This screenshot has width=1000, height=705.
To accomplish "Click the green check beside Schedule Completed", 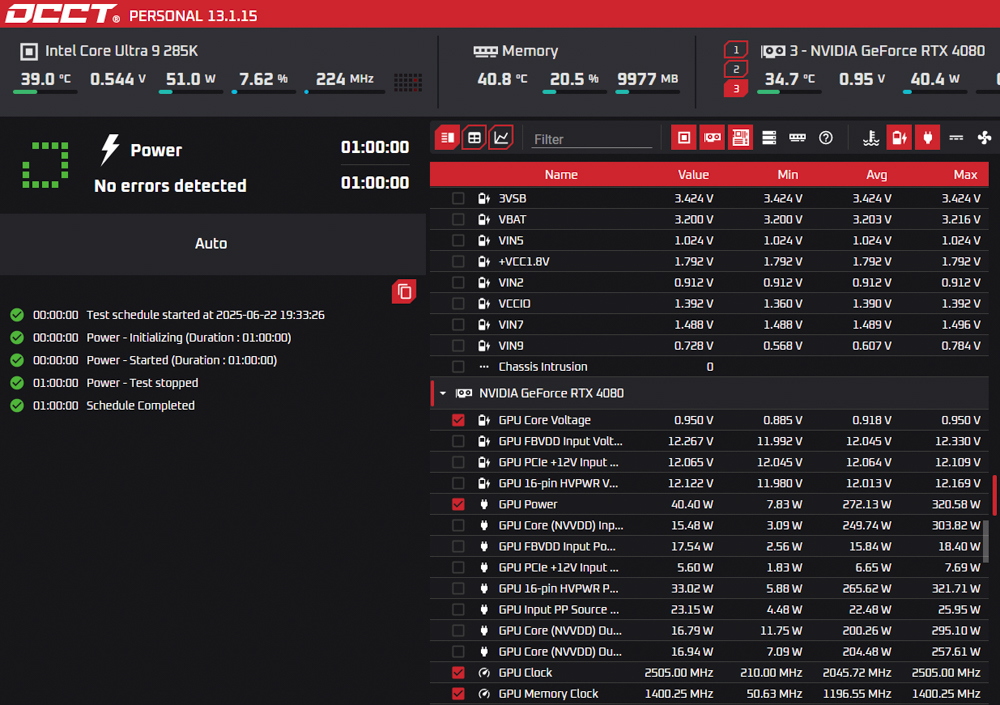I will pos(17,406).
